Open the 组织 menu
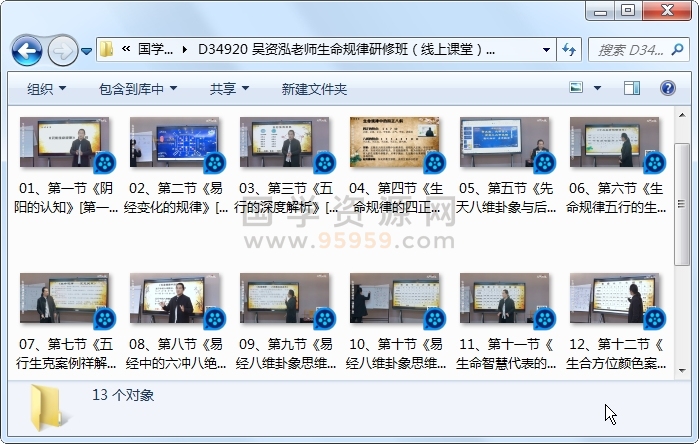 46,89
